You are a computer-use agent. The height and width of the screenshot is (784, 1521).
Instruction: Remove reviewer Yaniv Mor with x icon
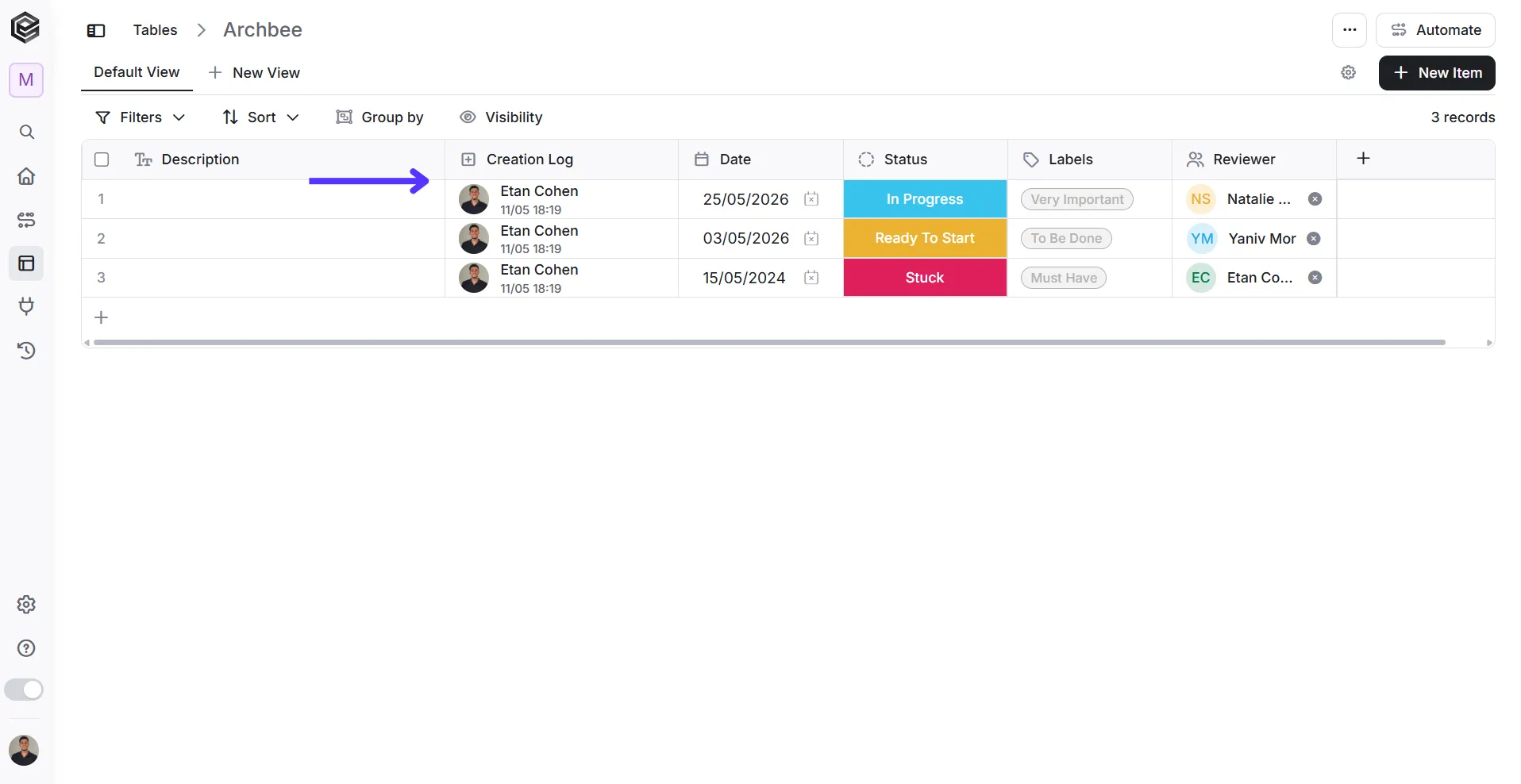point(1314,239)
